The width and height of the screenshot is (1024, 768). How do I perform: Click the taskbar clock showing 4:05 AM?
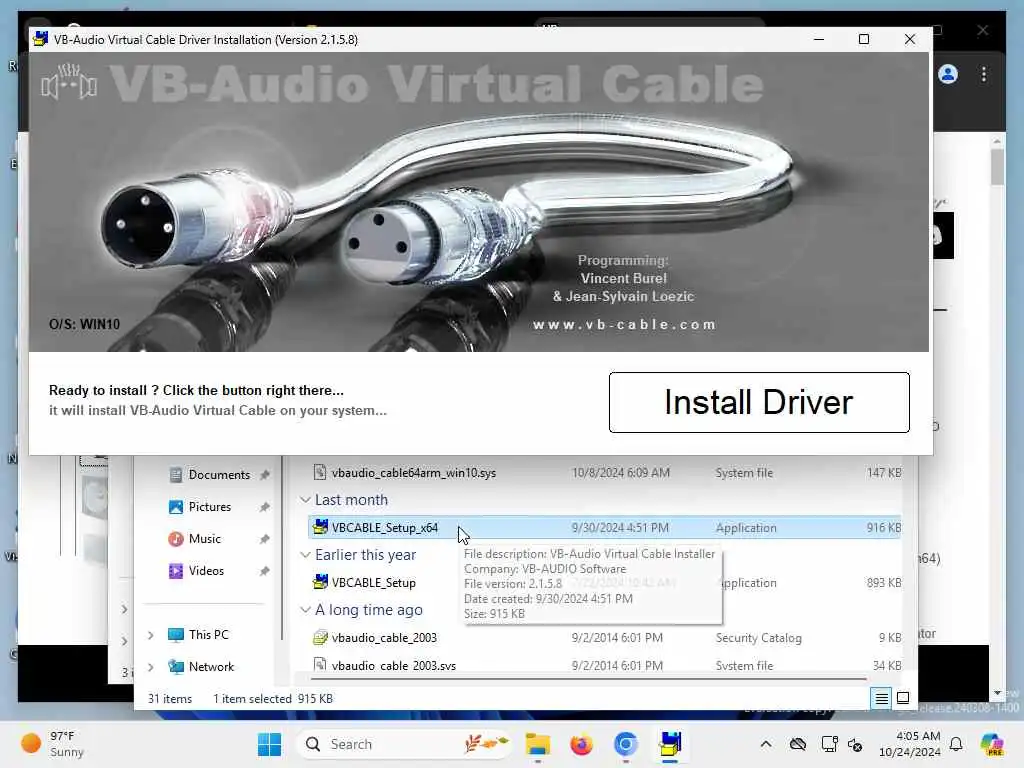pyautogui.click(x=909, y=744)
